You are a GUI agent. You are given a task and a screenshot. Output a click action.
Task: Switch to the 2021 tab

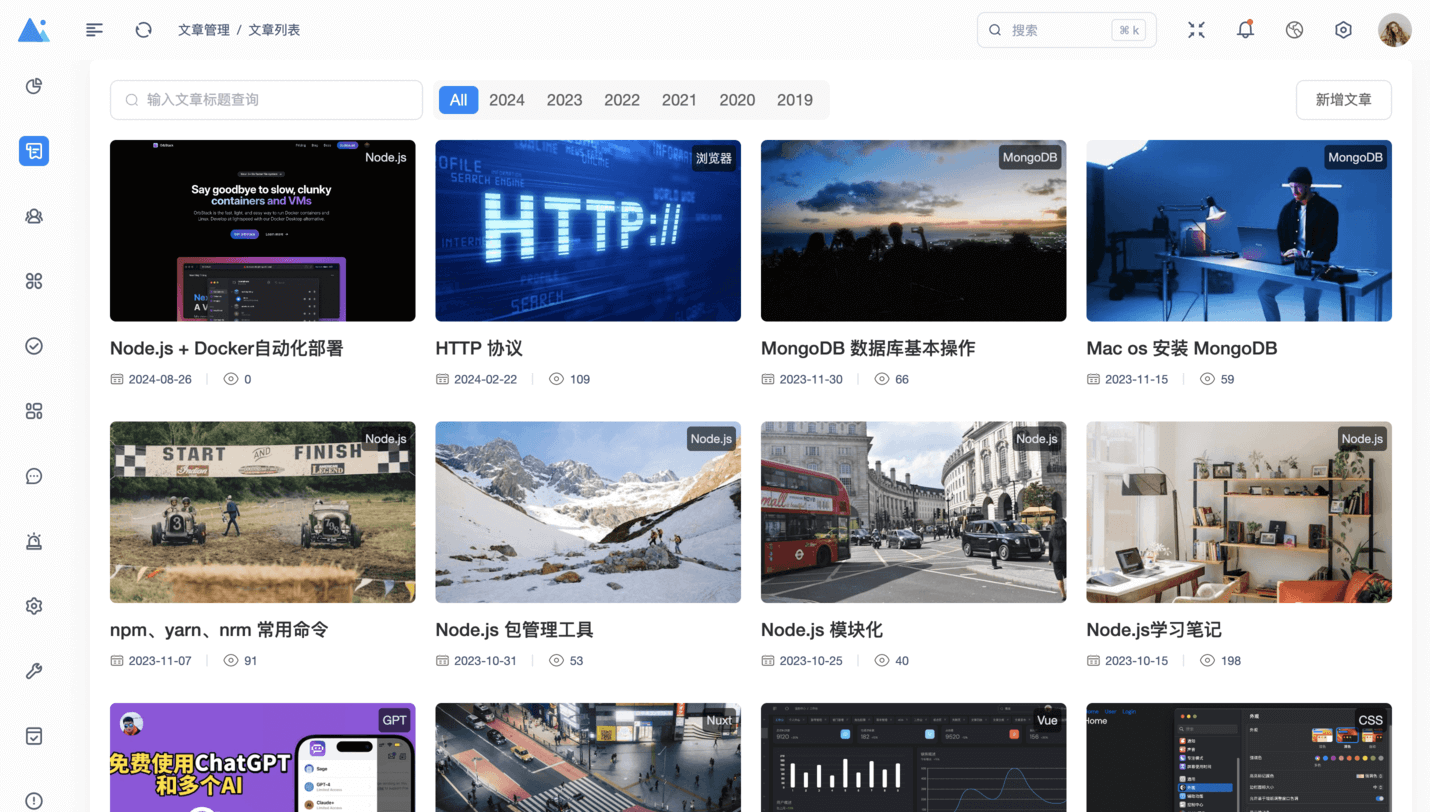[679, 100]
